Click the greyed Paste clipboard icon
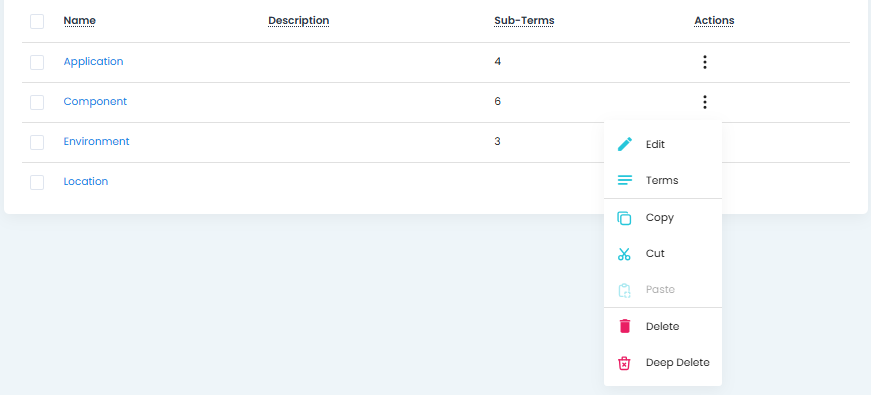 pyautogui.click(x=624, y=290)
